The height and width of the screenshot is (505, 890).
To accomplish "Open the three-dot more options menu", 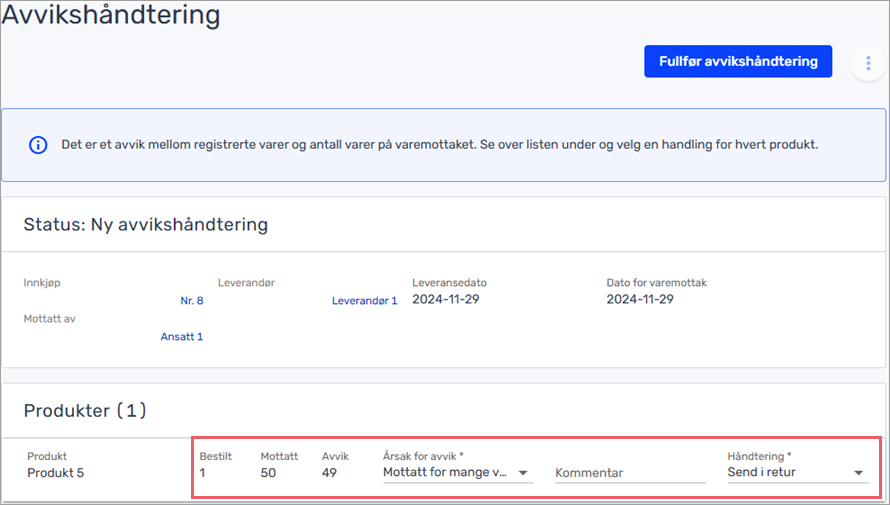I will [x=867, y=62].
